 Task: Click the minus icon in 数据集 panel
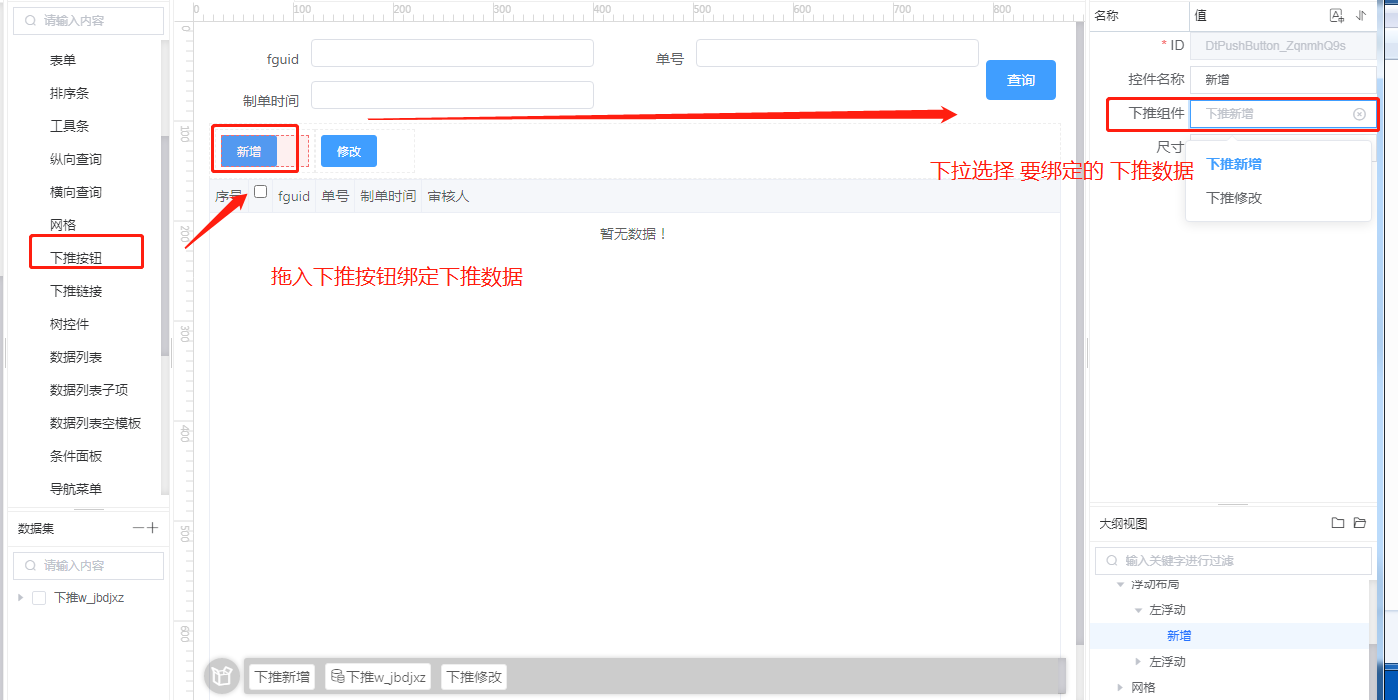point(138,528)
